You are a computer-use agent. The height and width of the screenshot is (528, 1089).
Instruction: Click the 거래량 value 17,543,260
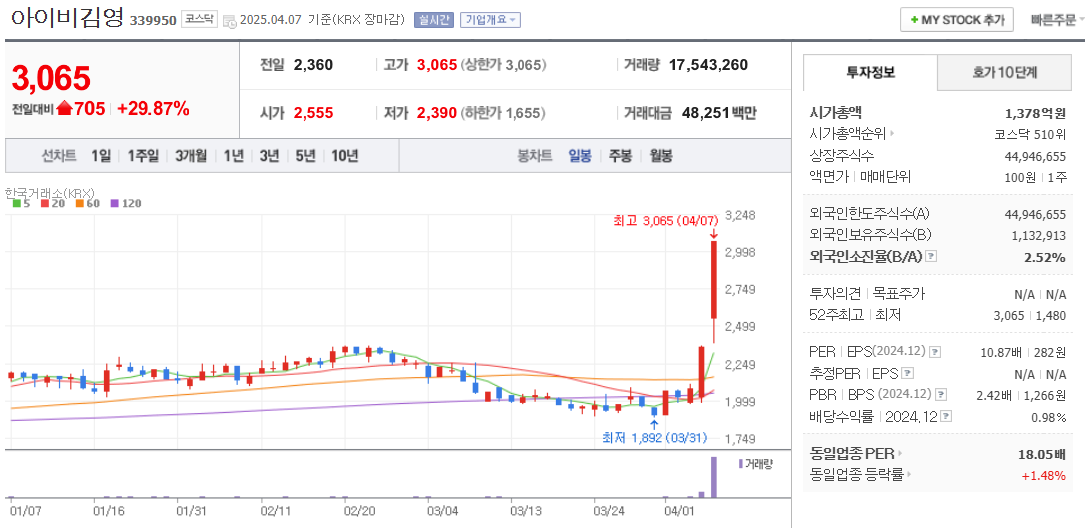708,65
